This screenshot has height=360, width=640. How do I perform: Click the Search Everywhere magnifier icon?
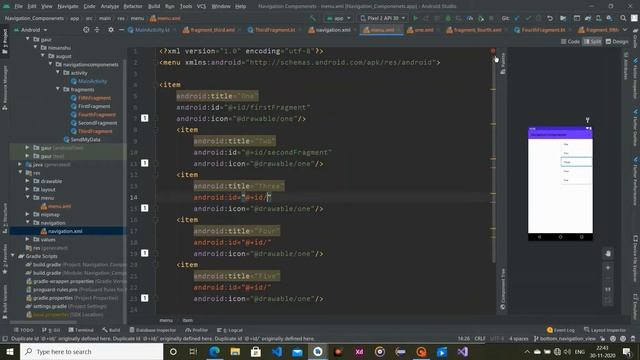(623, 18)
